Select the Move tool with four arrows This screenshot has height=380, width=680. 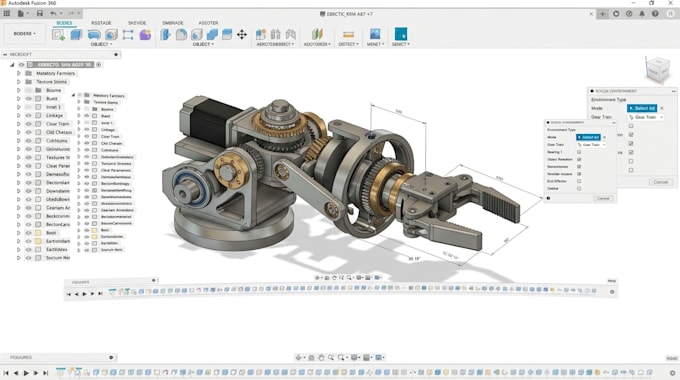pyautogui.click(x=242, y=34)
